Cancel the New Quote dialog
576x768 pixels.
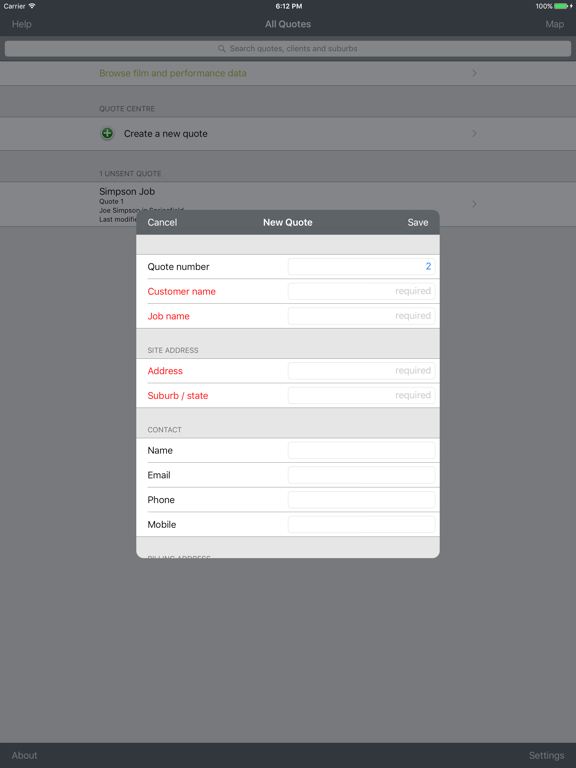[162, 222]
